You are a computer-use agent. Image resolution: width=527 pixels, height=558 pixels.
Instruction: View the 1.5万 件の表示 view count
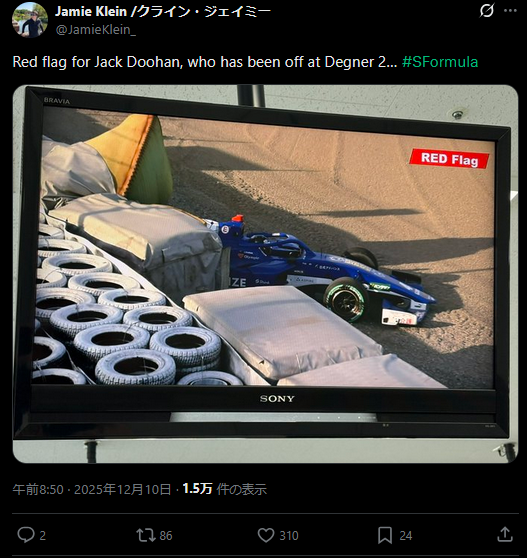click(225, 489)
